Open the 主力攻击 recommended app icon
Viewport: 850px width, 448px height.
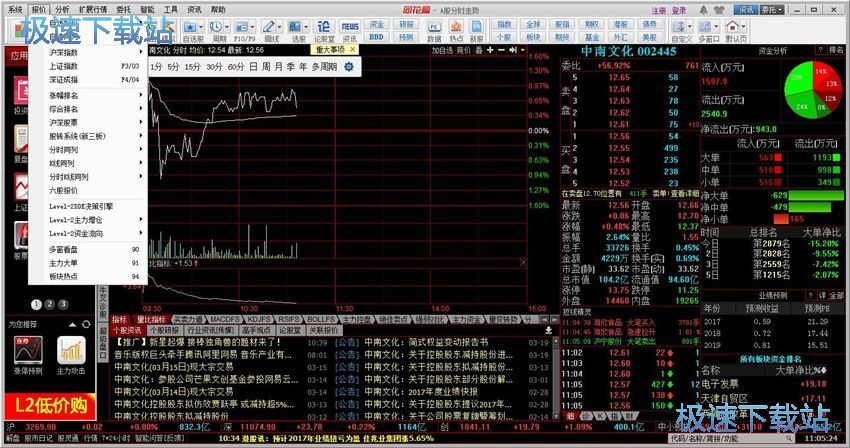click(71, 350)
